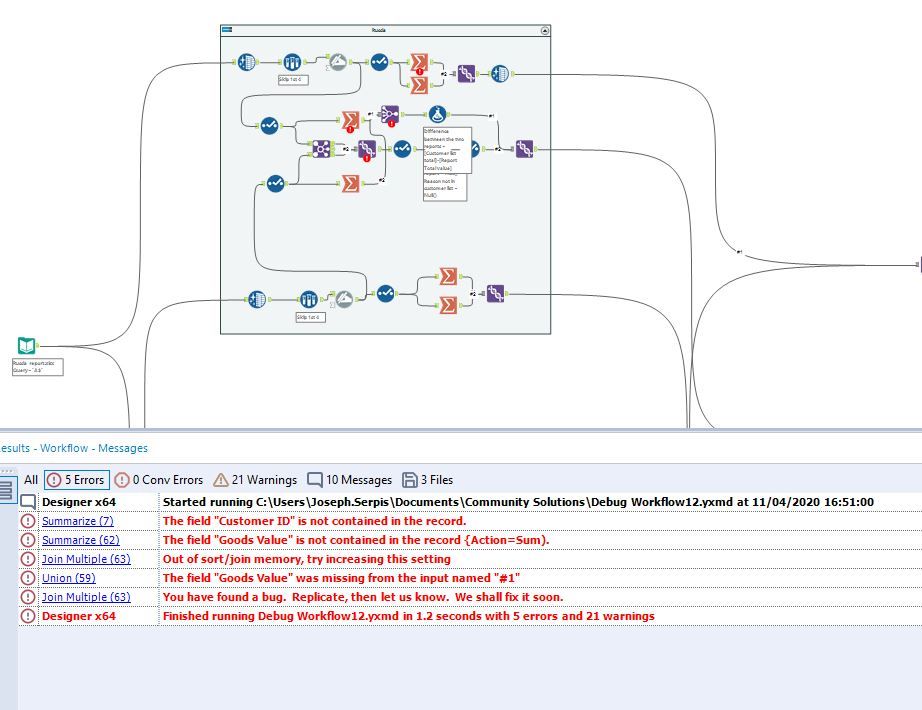Open the Summarize (7) error link

(78, 521)
